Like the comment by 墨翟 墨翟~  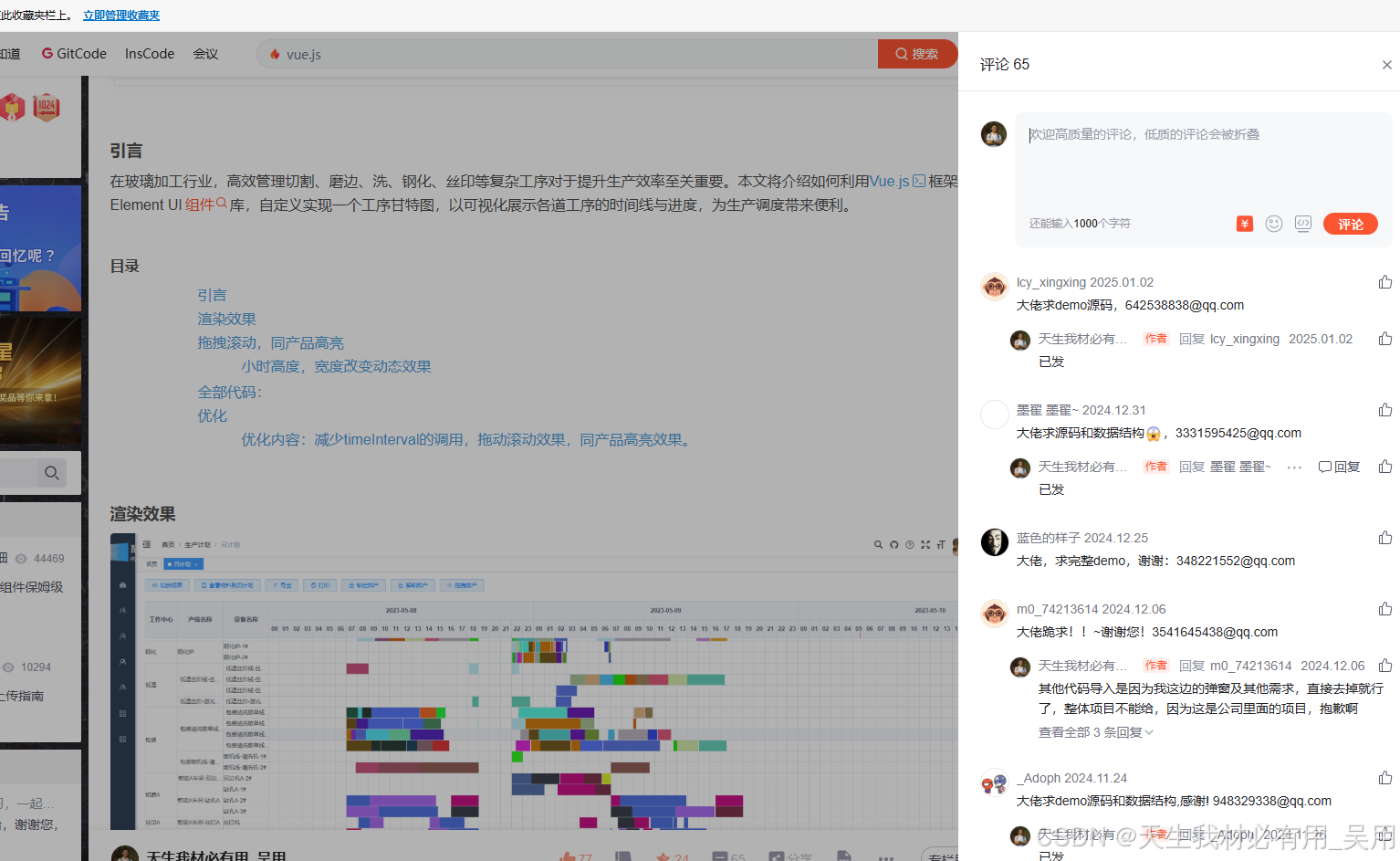[x=1385, y=410]
